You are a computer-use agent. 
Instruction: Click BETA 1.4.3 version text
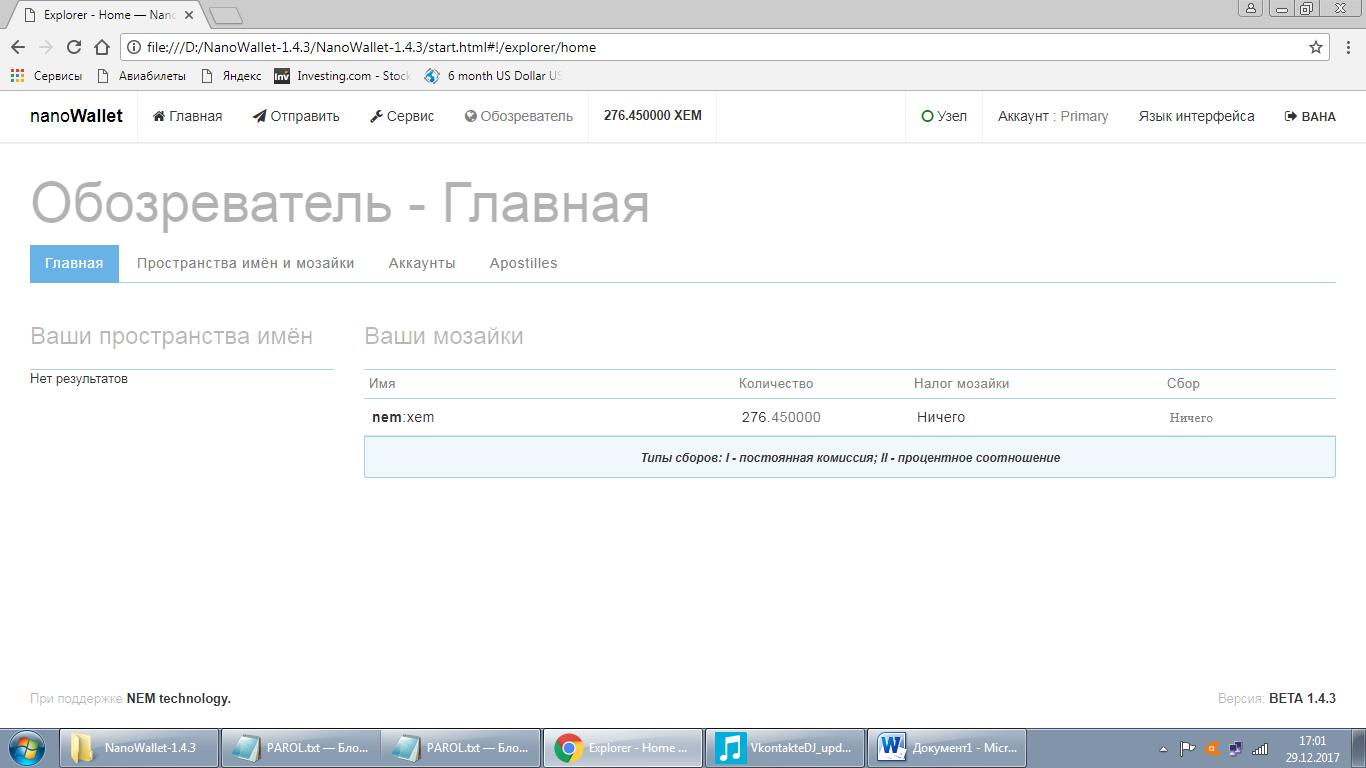1302,699
